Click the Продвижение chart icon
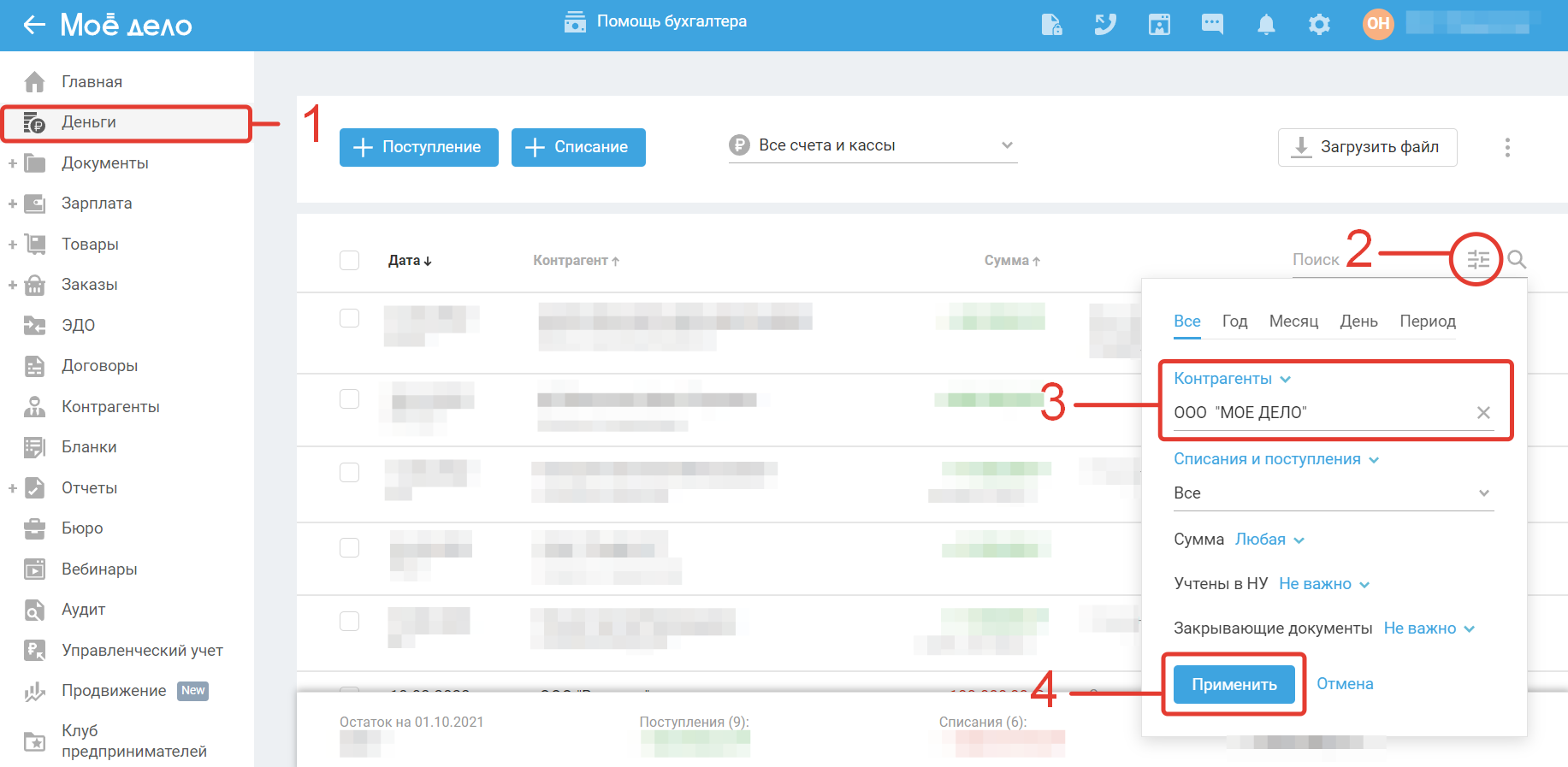 click(35, 691)
